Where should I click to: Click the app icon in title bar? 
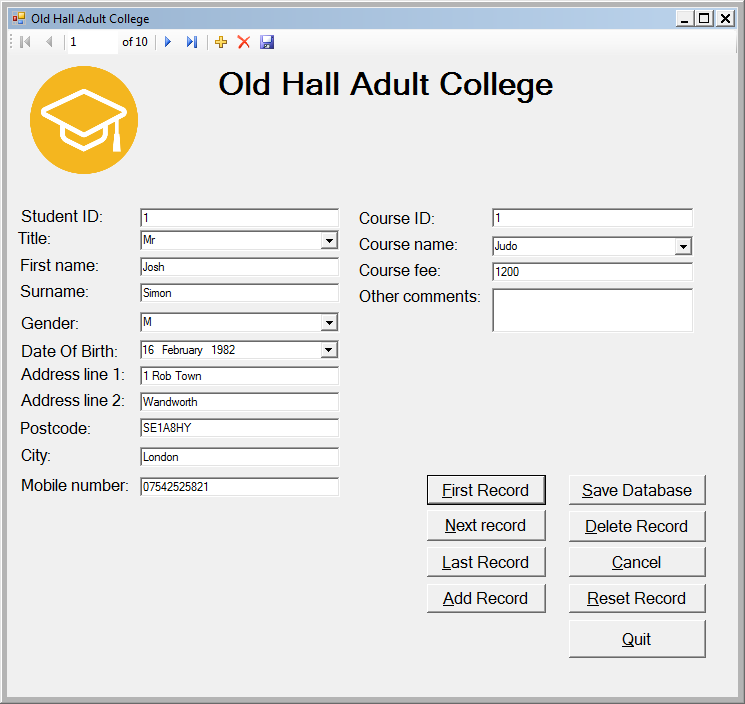point(19,19)
